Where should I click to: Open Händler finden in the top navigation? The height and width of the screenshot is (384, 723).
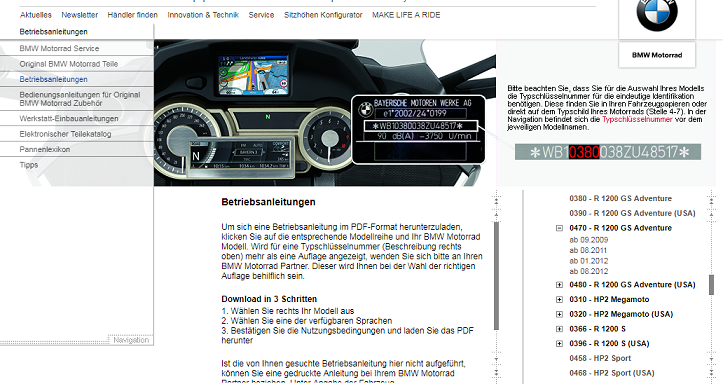click(x=132, y=15)
